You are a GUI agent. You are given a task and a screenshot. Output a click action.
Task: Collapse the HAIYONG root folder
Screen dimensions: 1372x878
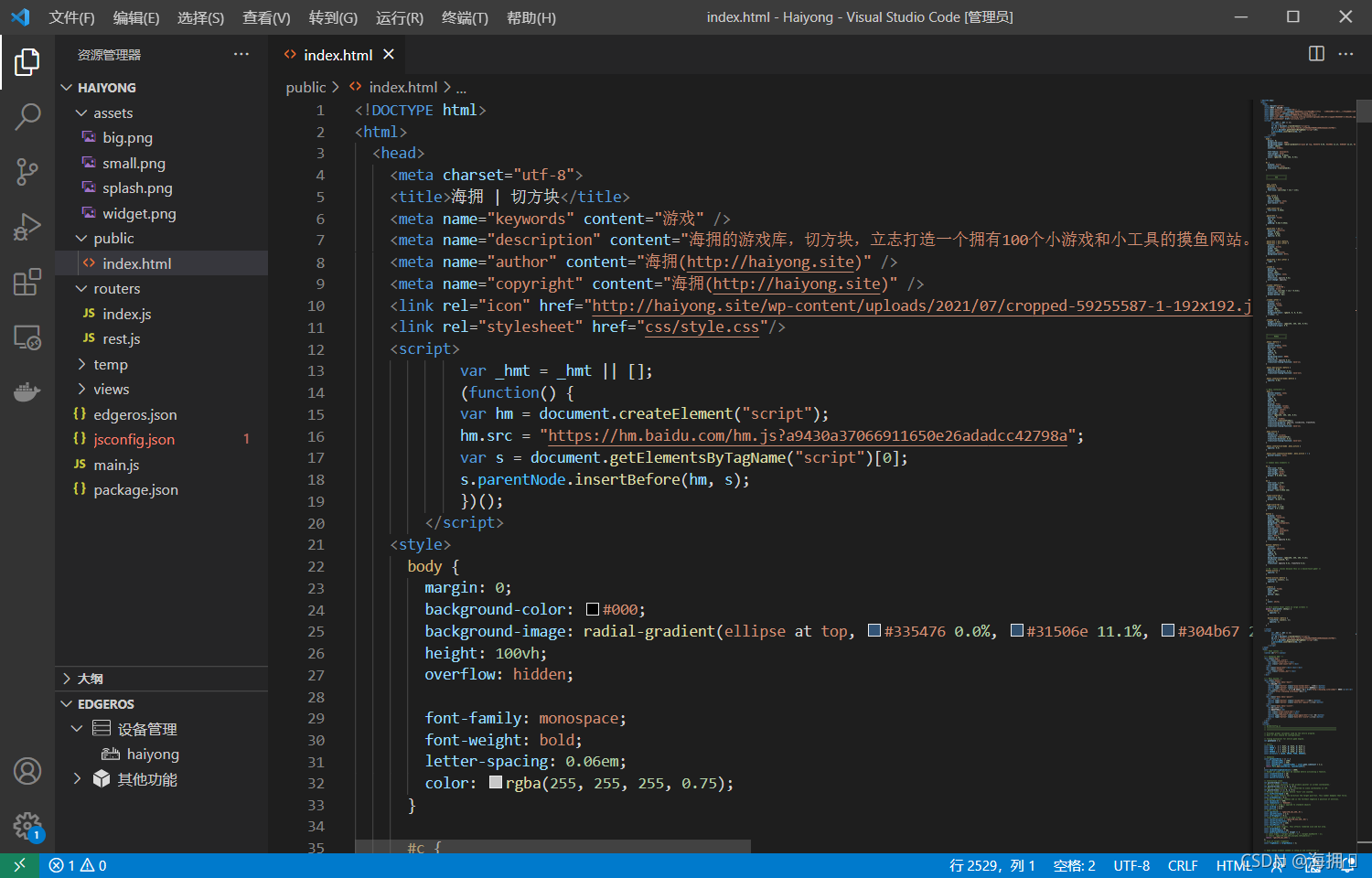(66, 87)
